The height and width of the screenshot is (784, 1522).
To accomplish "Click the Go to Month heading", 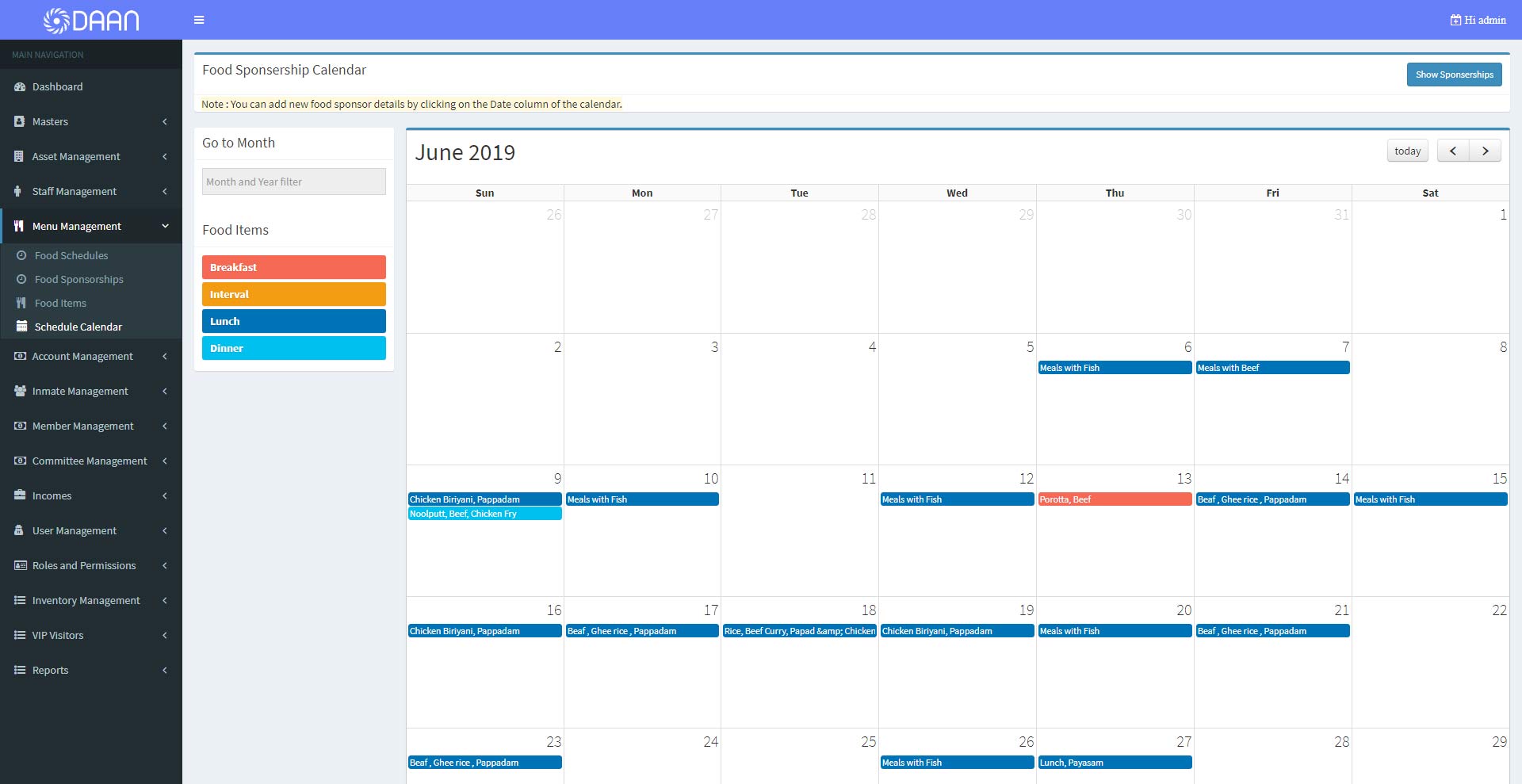I will point(239,143).
